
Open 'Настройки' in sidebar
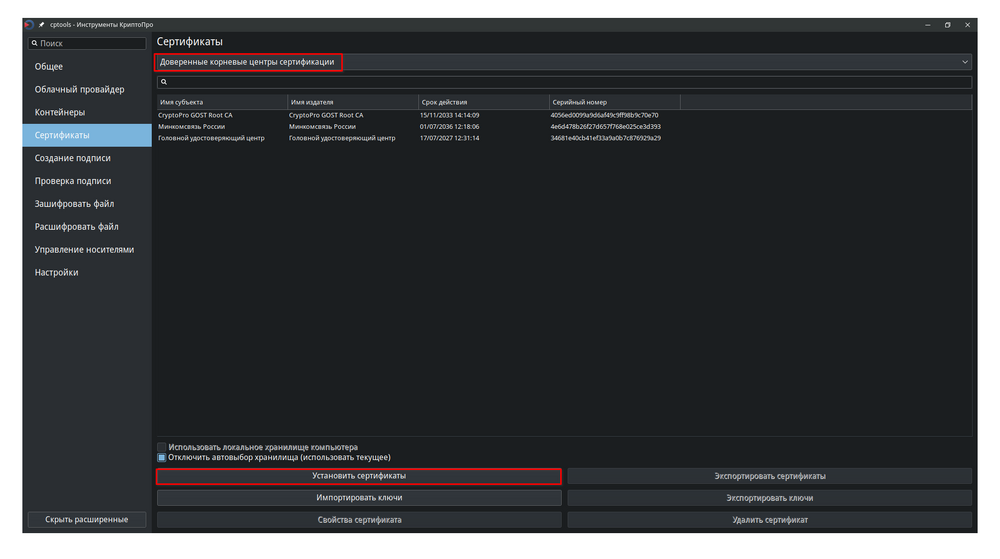(57, 273)
